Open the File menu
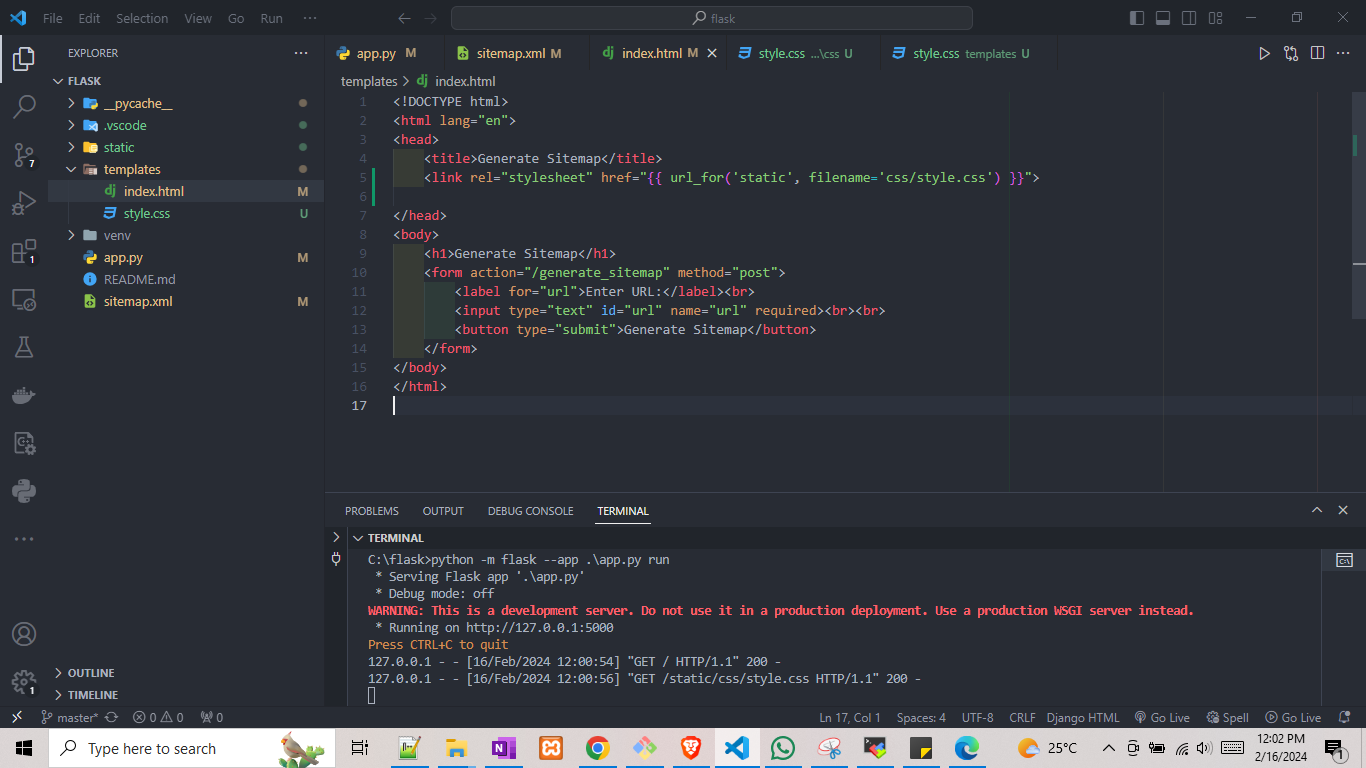 pyautogui.click(x=52, y=18)
